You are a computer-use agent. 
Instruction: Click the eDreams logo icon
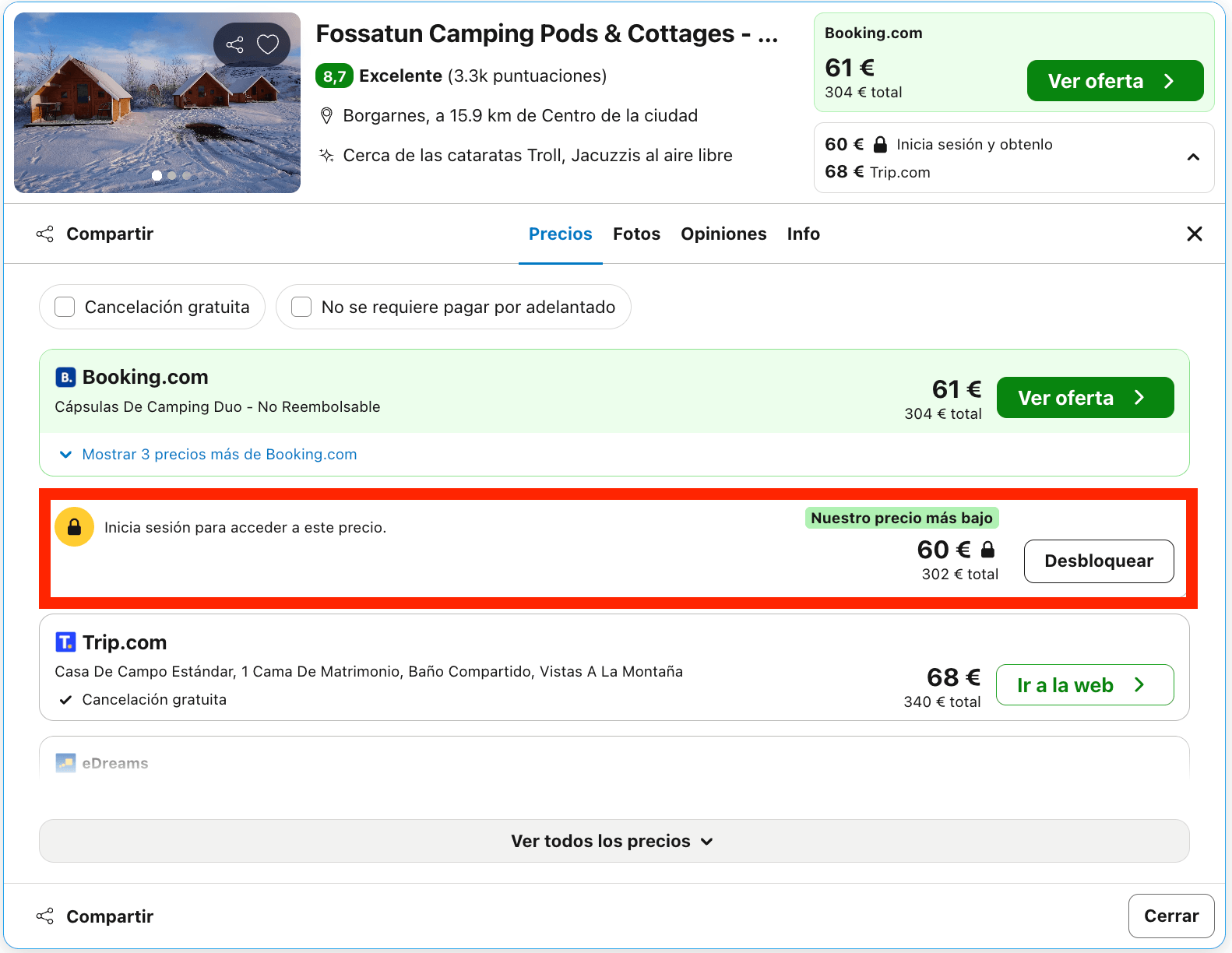65,763
